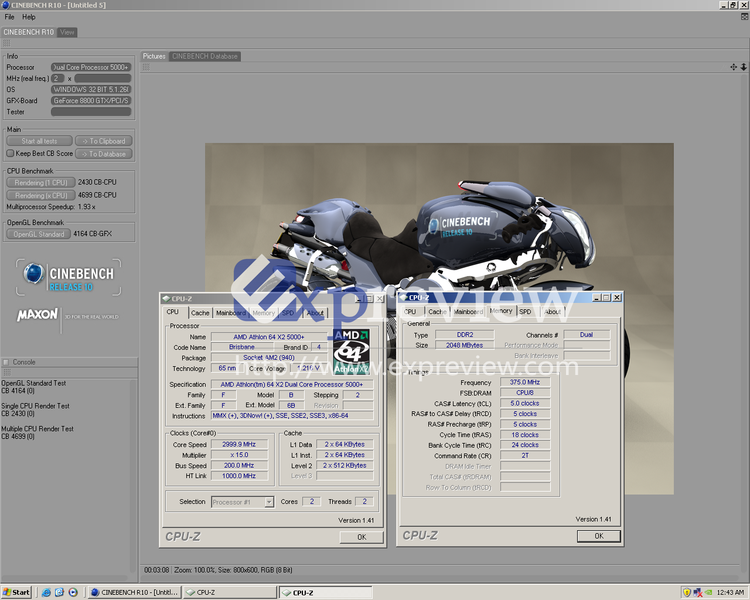Image resolution: width=750 pixels, height=600 pixels.
Task: Open About tab in right CPU-Z window
Action: click(552, 311)
